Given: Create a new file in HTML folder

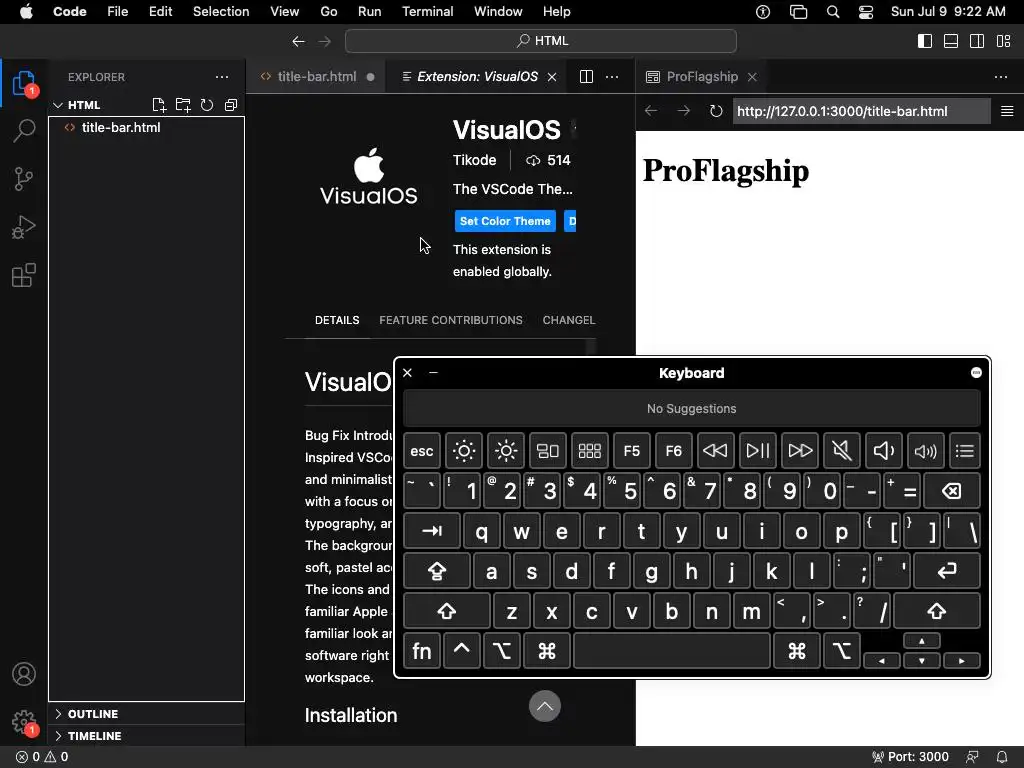Looking at the screenshot, I should coord(159,105).
